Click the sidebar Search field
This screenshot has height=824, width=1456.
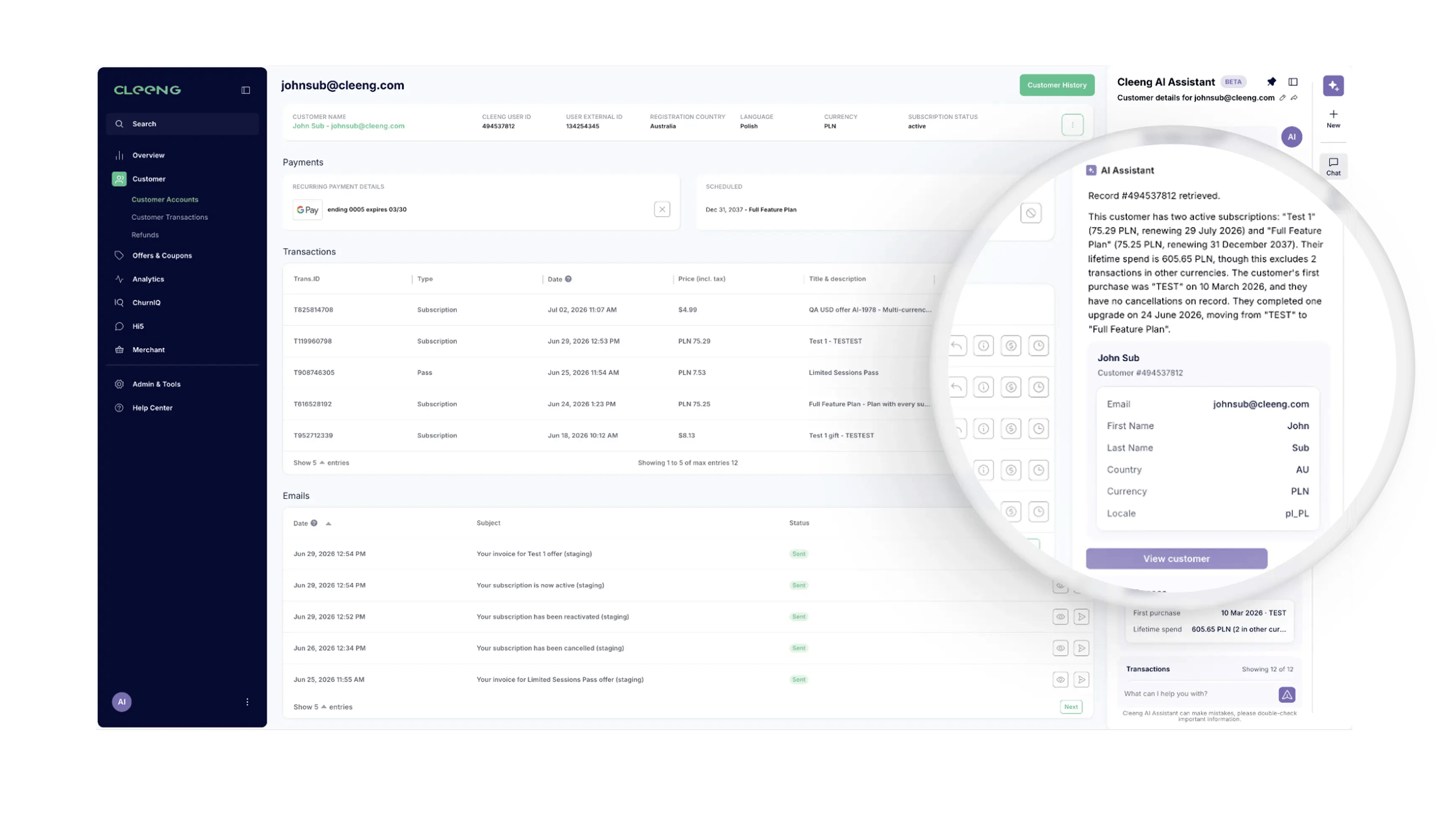pyautogui.click(x=182, y=124)
